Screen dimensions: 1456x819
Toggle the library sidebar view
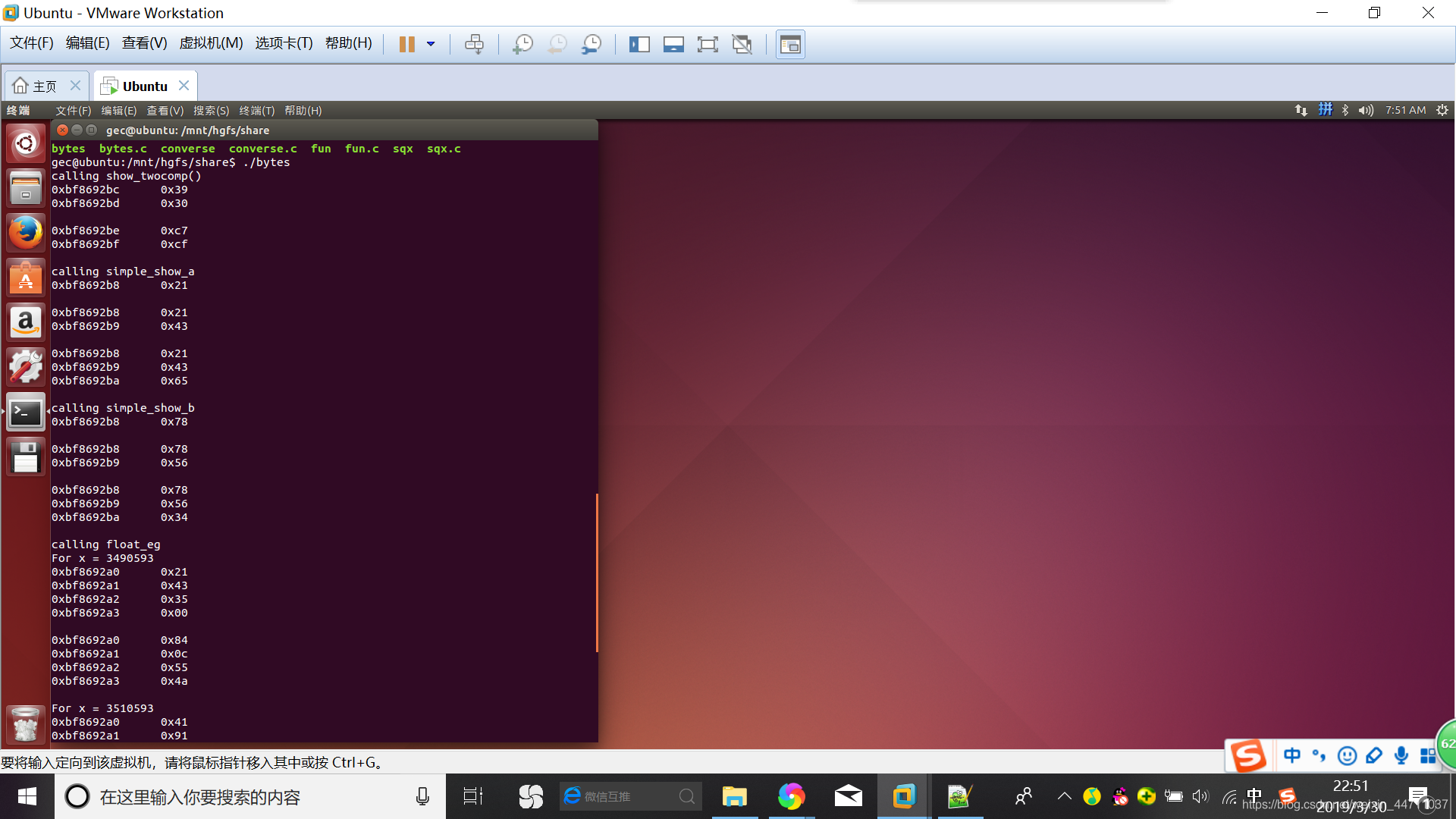point(639,44)
